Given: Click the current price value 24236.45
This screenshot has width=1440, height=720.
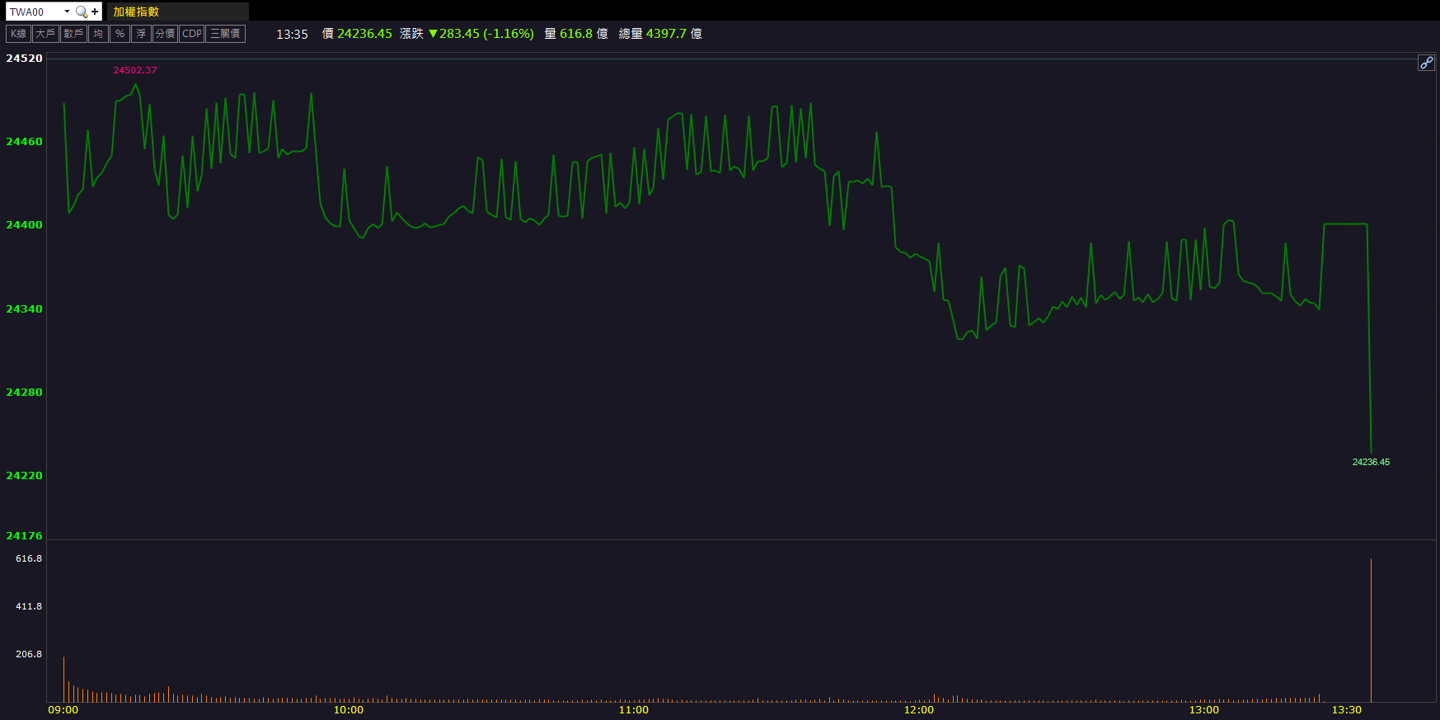Looking at the screenshot, I should [364, 33].
